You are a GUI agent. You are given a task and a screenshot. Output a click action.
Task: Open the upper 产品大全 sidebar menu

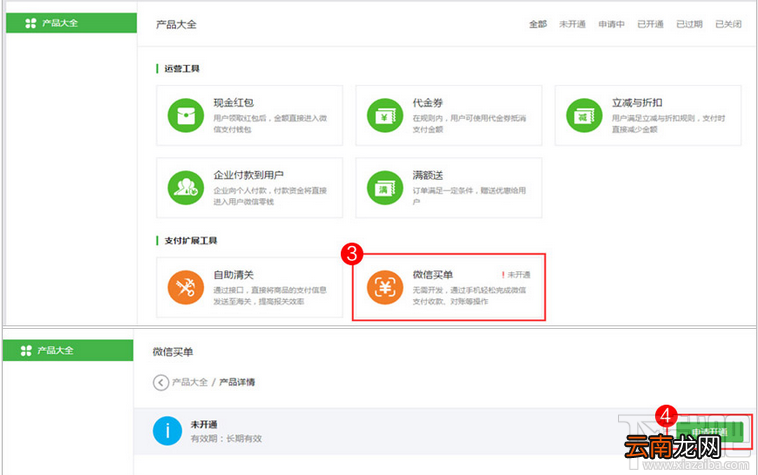click(72, 23)
